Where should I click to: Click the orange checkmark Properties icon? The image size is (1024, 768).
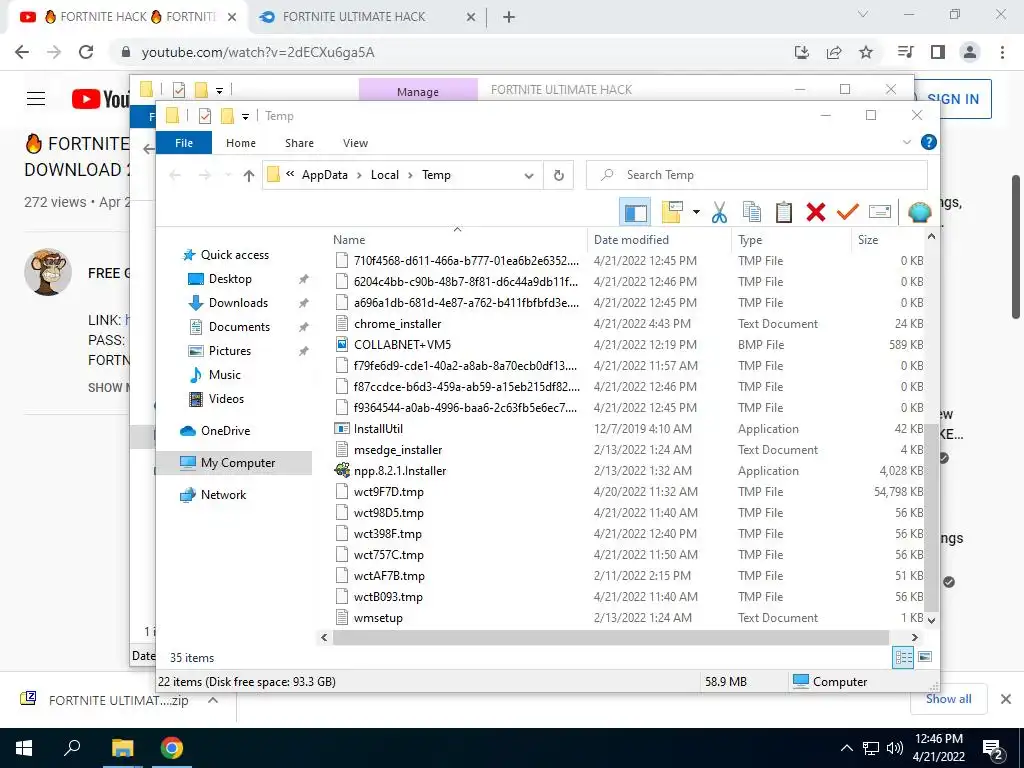[848, 212]
